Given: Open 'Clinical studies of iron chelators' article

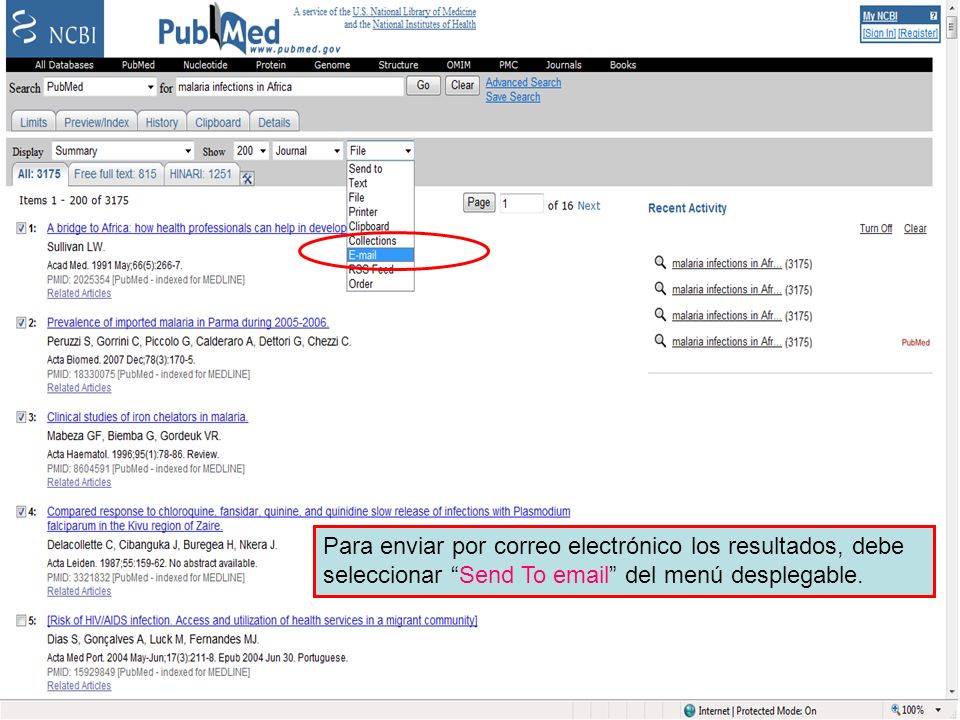Looking at the screenshot, I should pyautogui.click(x=148, y=417).
